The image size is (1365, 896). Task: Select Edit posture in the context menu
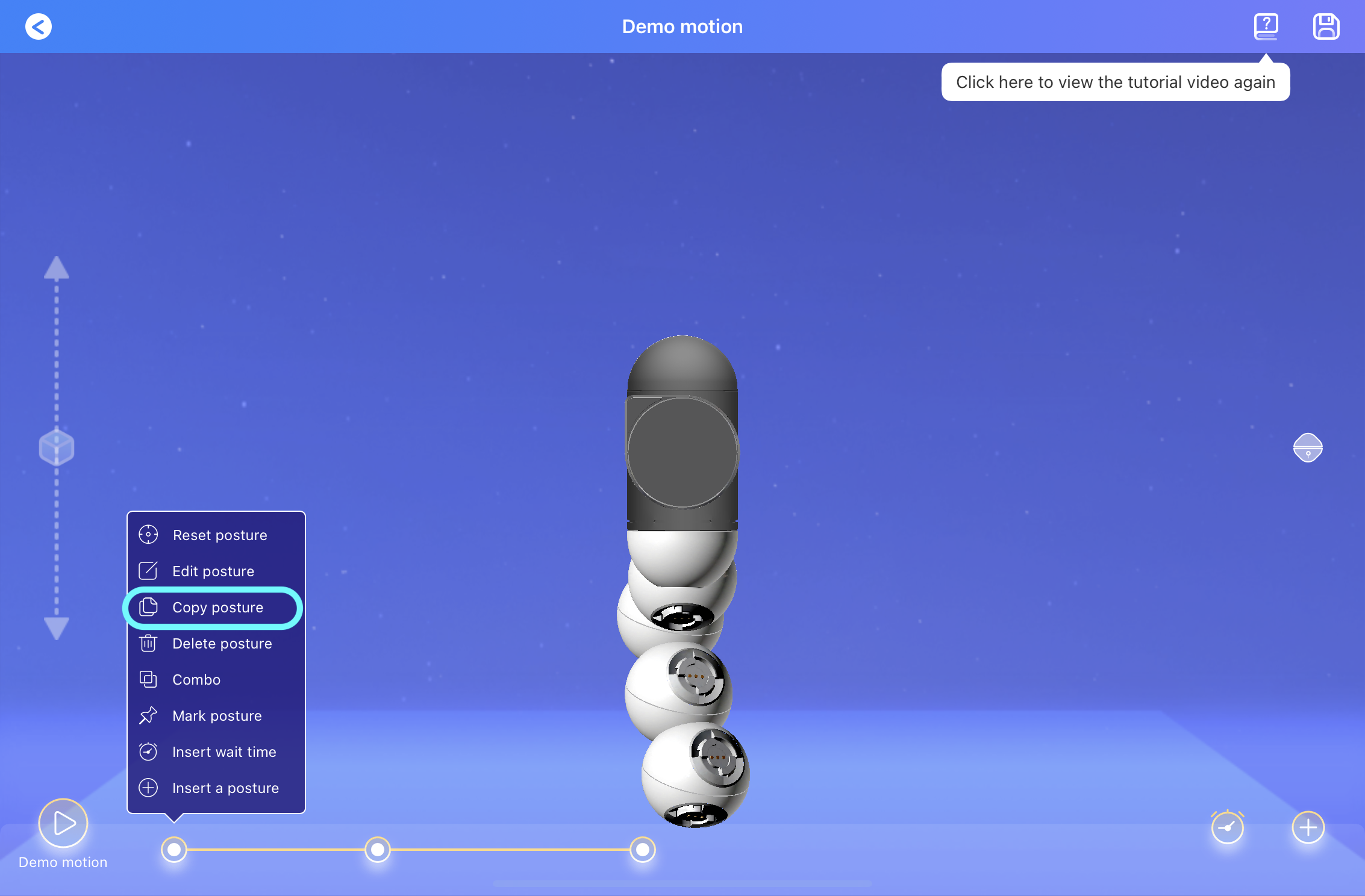pyautogui.click(x=213, y=571)
